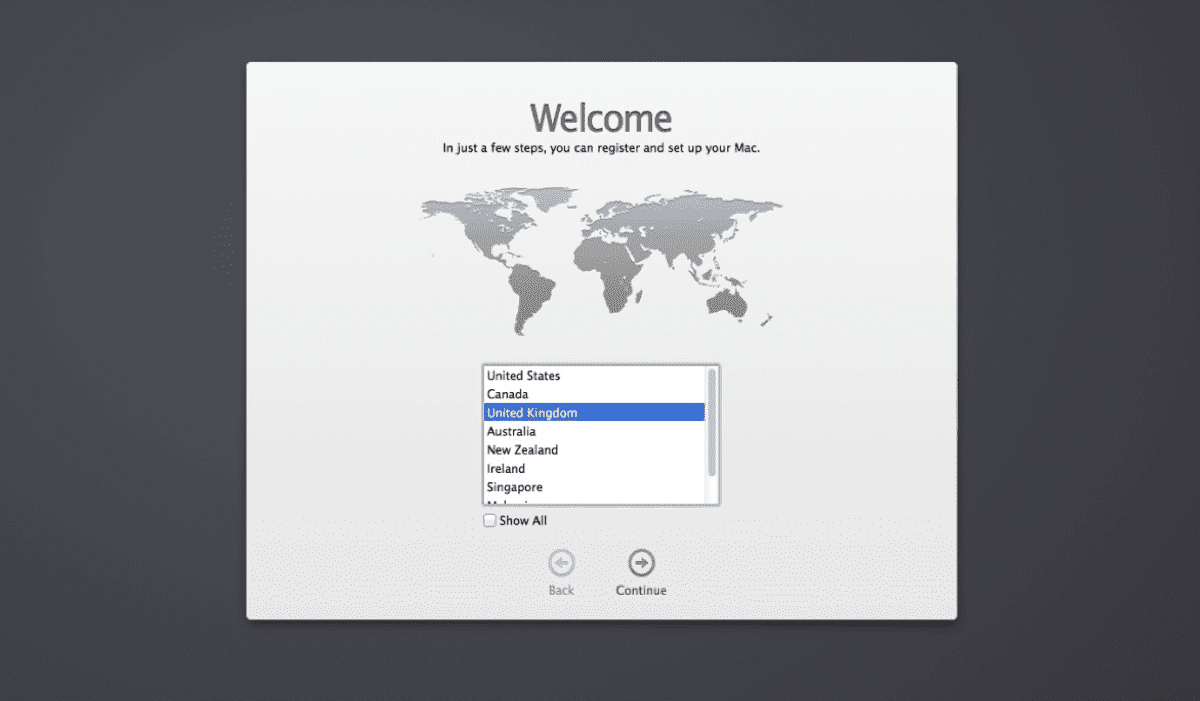This screenshot has width=1200, height=701.
Task: Click the Back text label
Action: 561,590
